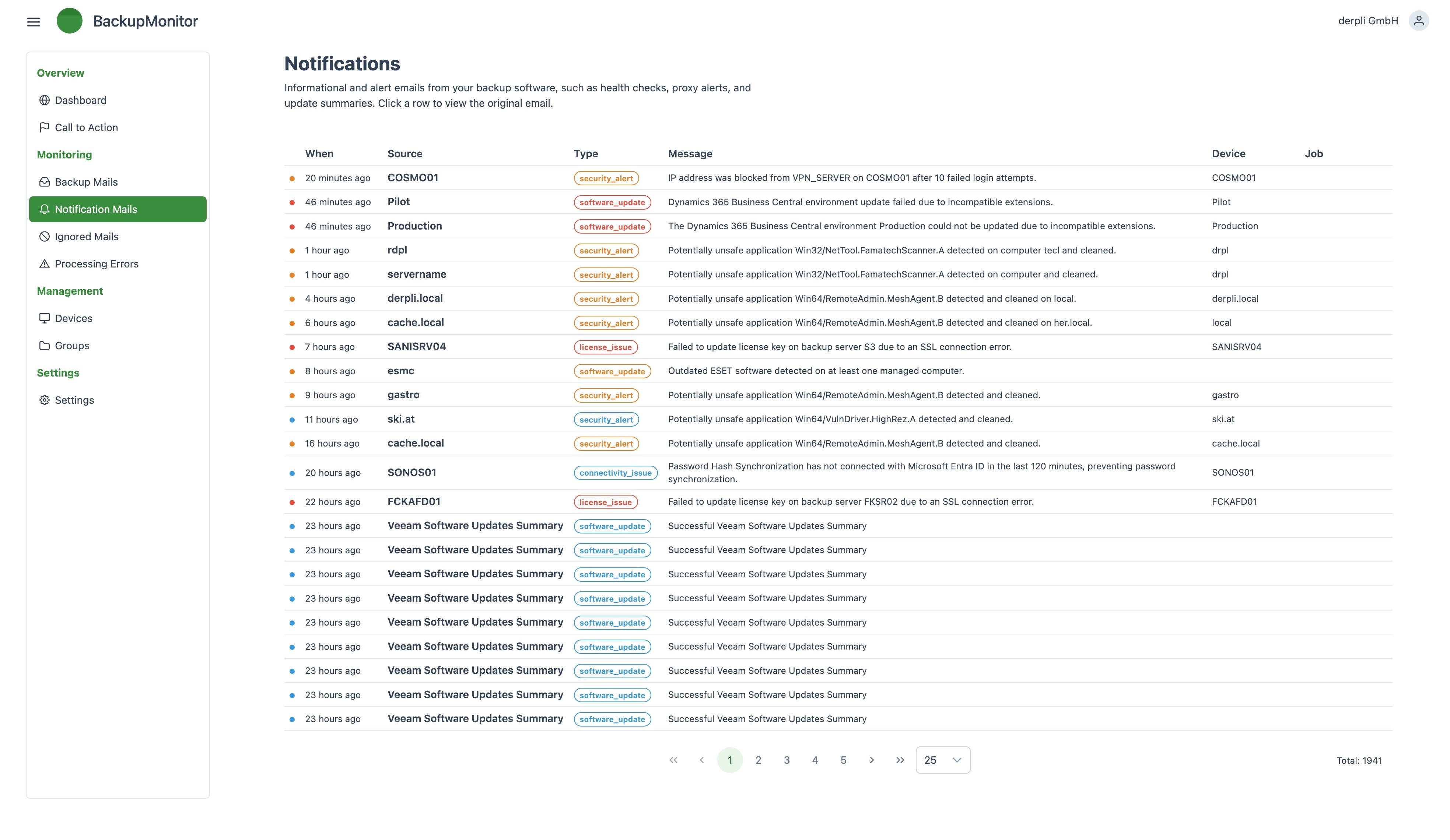Click the Processing Errors warning icon
The image size is (1450, 840).
point(44,263)
